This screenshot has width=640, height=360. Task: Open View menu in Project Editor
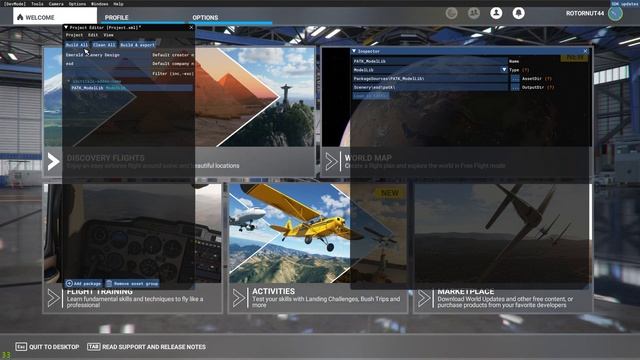tap(108, 35)
